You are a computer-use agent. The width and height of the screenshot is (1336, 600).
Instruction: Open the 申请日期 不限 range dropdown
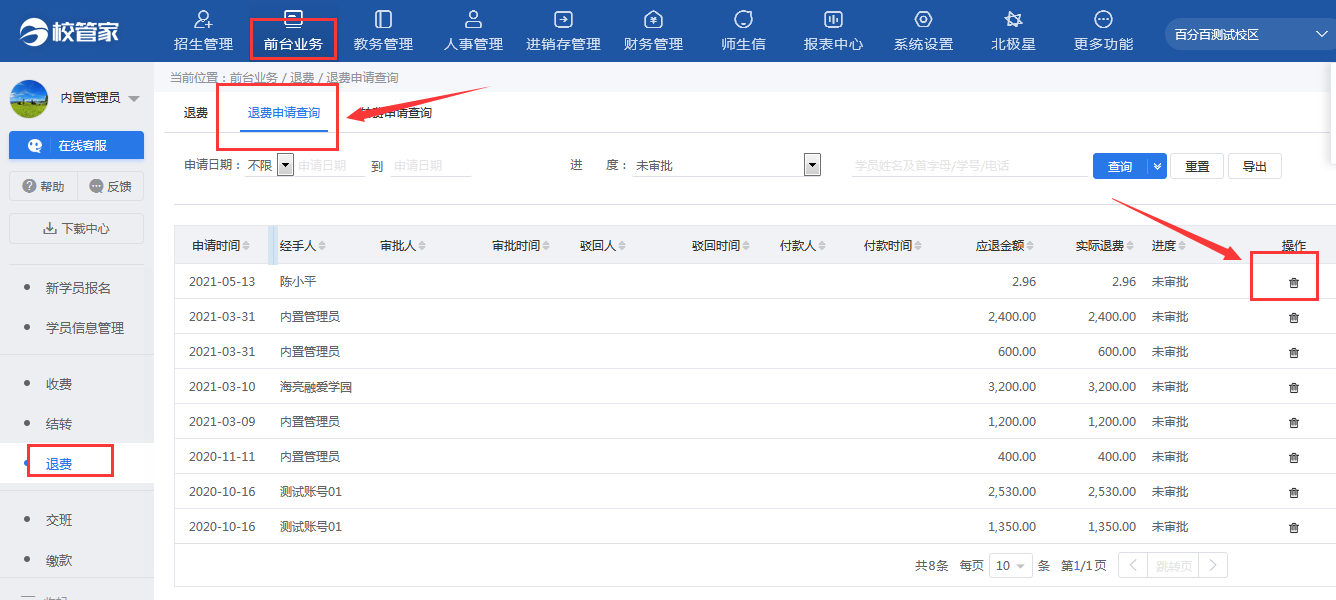tap(285, 165)
